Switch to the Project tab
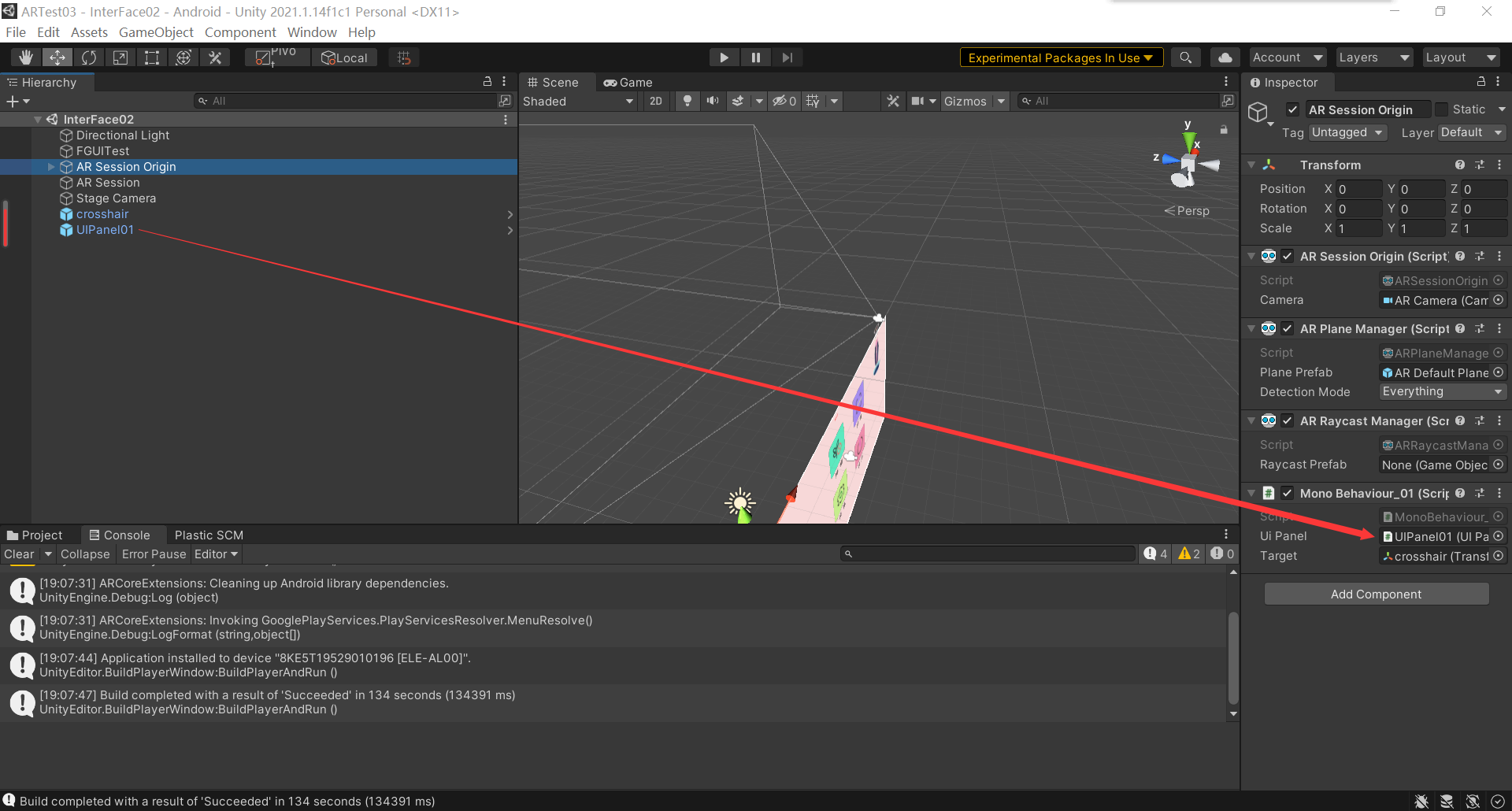 pos(35,535)
